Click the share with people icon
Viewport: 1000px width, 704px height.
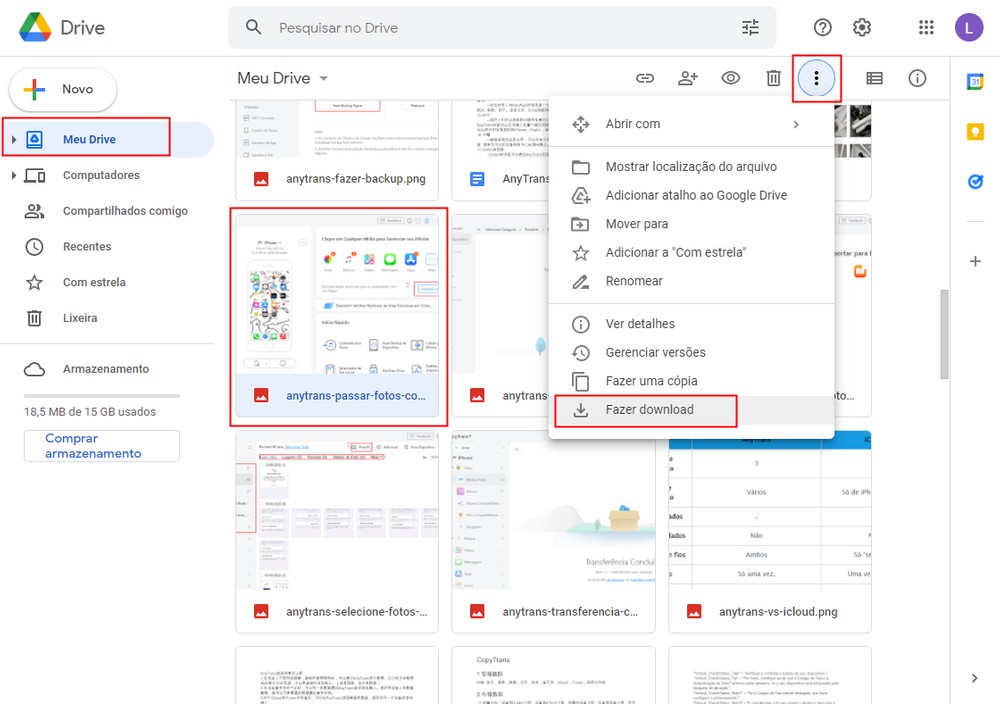point(688,78)
